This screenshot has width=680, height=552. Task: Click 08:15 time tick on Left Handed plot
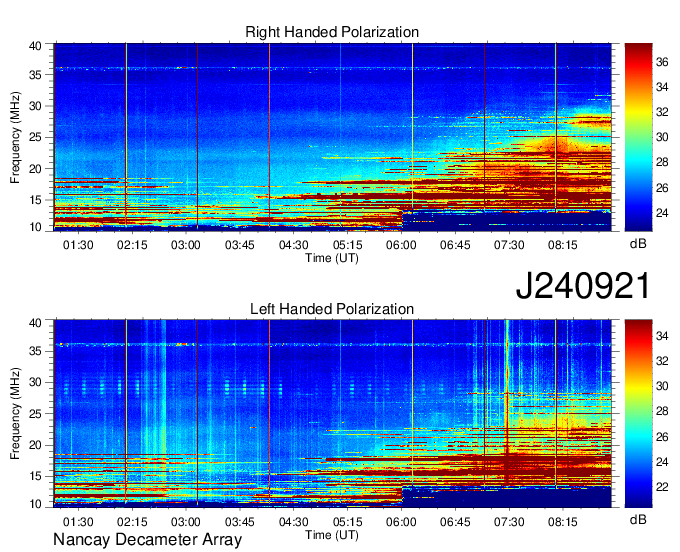coord(562,522)
